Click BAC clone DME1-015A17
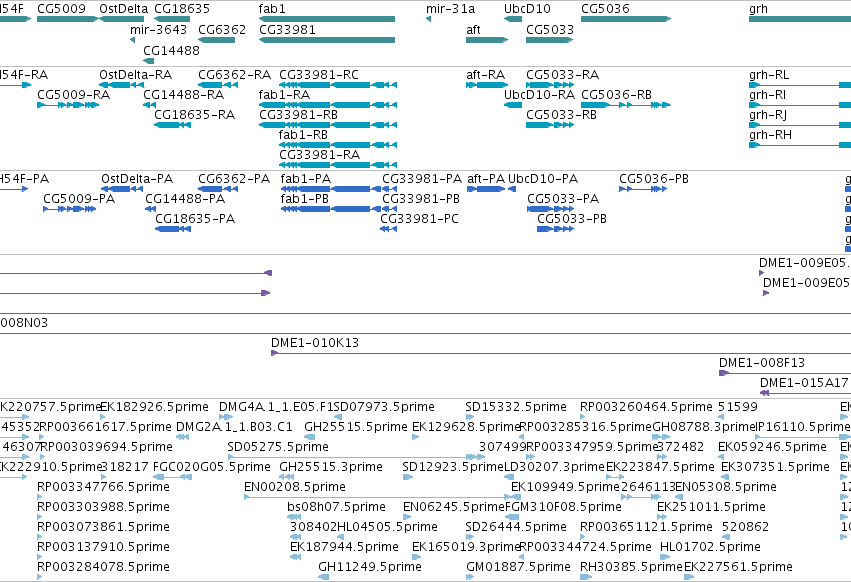 [x=805, y=393]
